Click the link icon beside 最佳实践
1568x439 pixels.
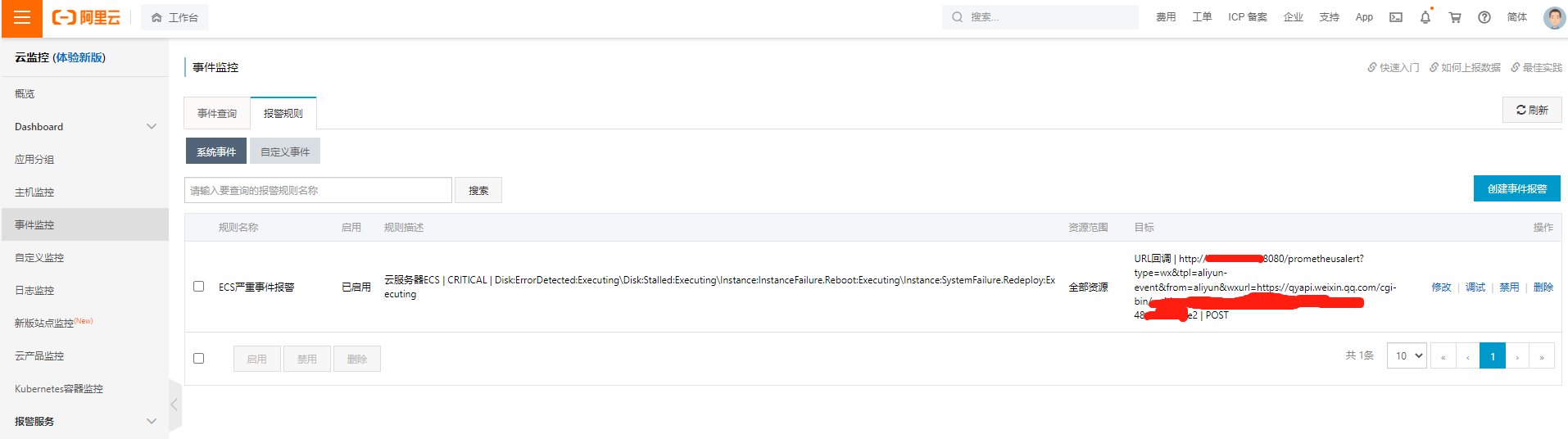pyautogui.click(x=1516, y=67)
